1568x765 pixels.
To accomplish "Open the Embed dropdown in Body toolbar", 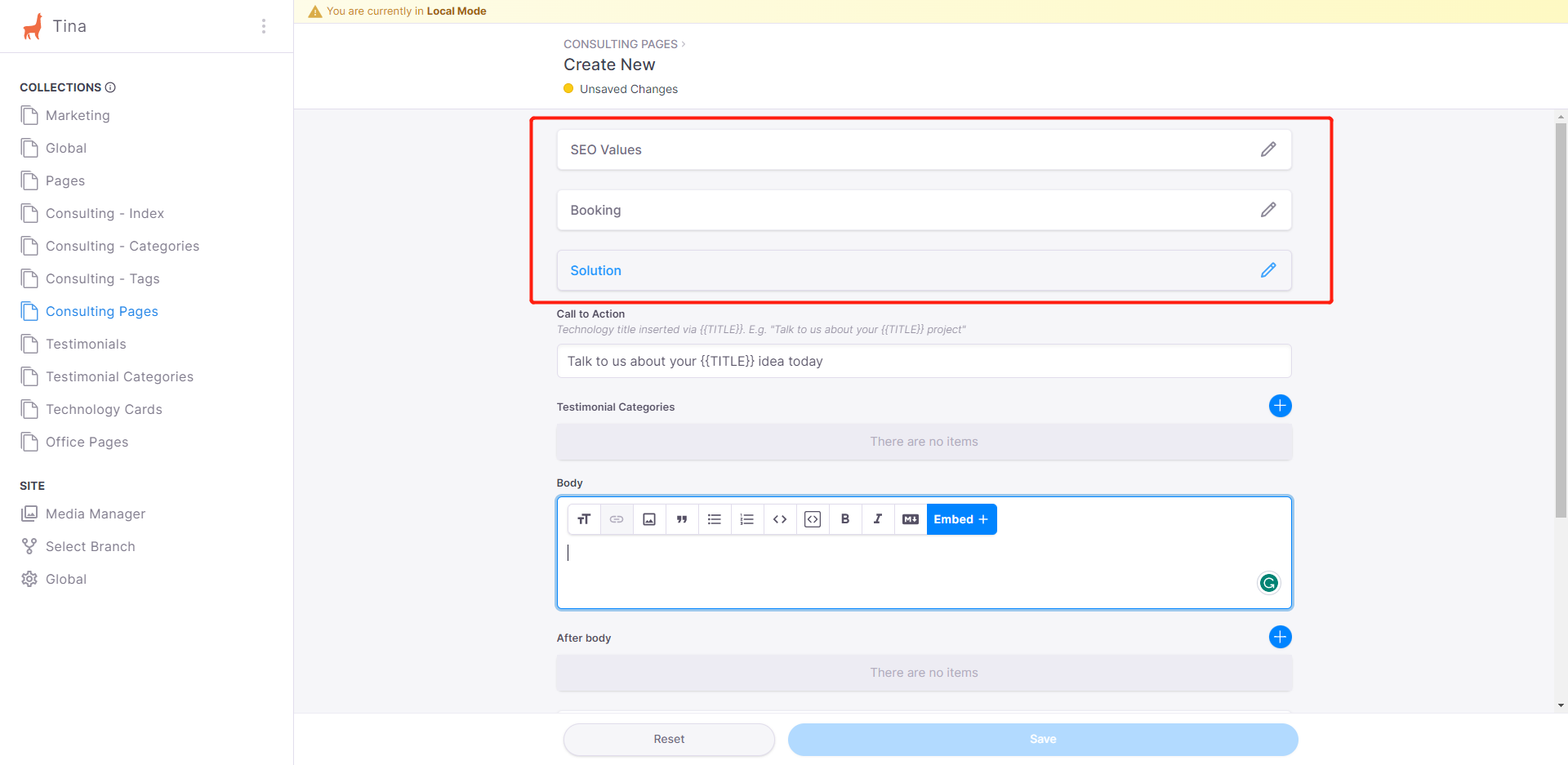I will click(x=961, y=518).
